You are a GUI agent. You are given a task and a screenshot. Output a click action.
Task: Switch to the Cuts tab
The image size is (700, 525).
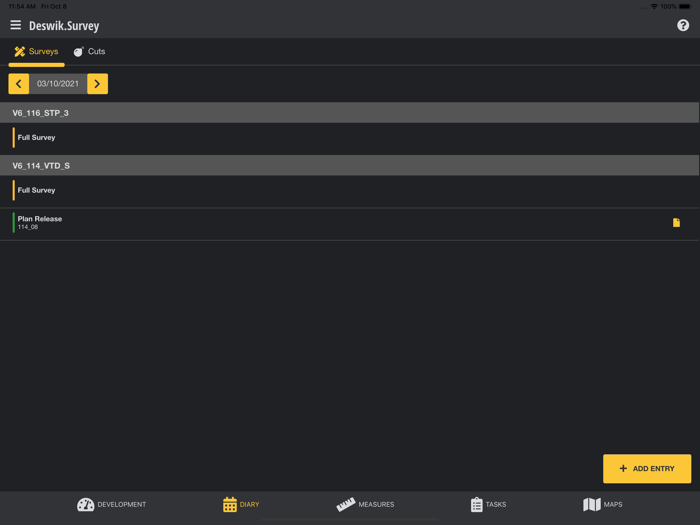click(89, 52)
